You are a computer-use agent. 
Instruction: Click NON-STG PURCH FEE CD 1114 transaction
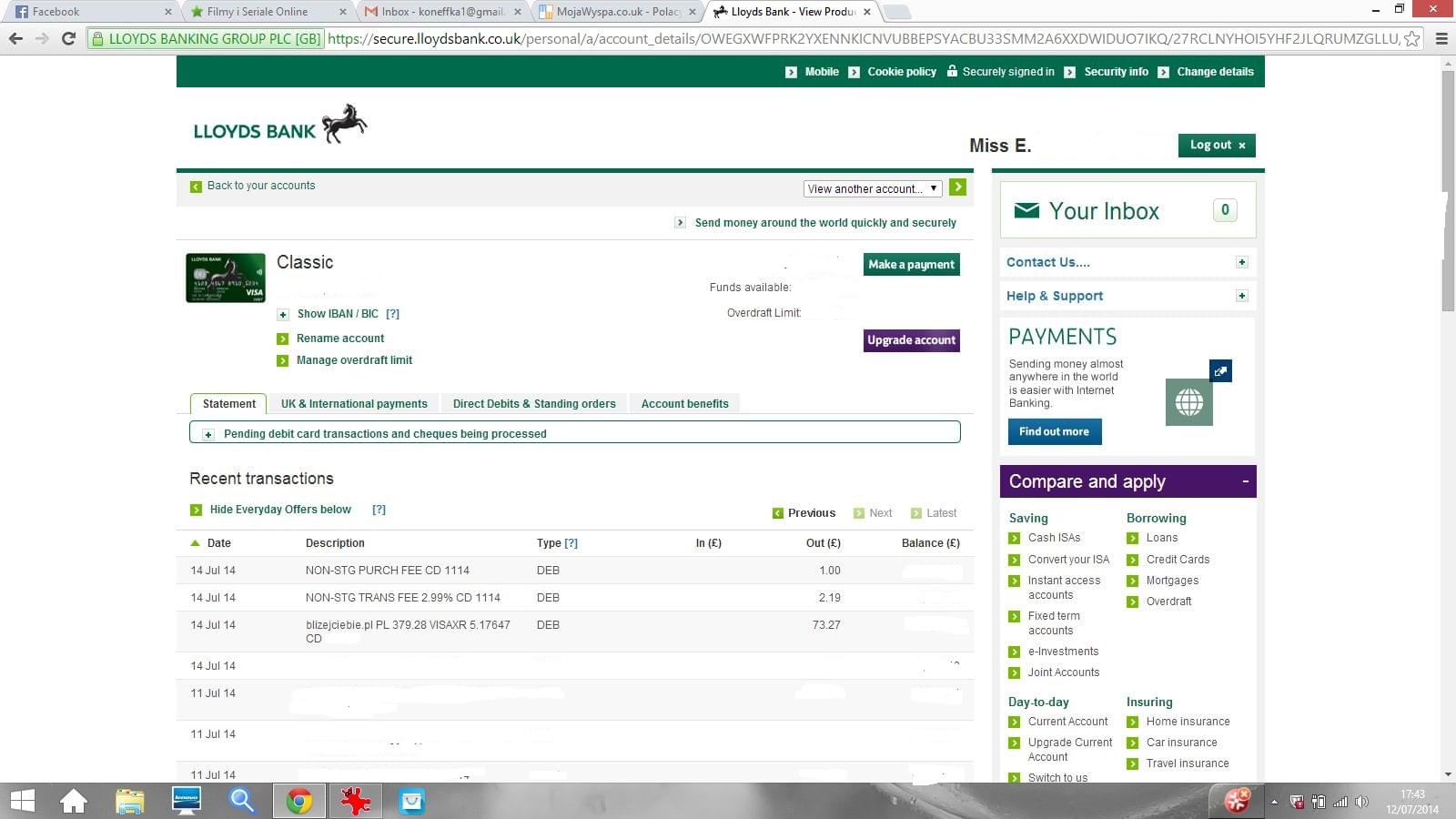(388, 571)
